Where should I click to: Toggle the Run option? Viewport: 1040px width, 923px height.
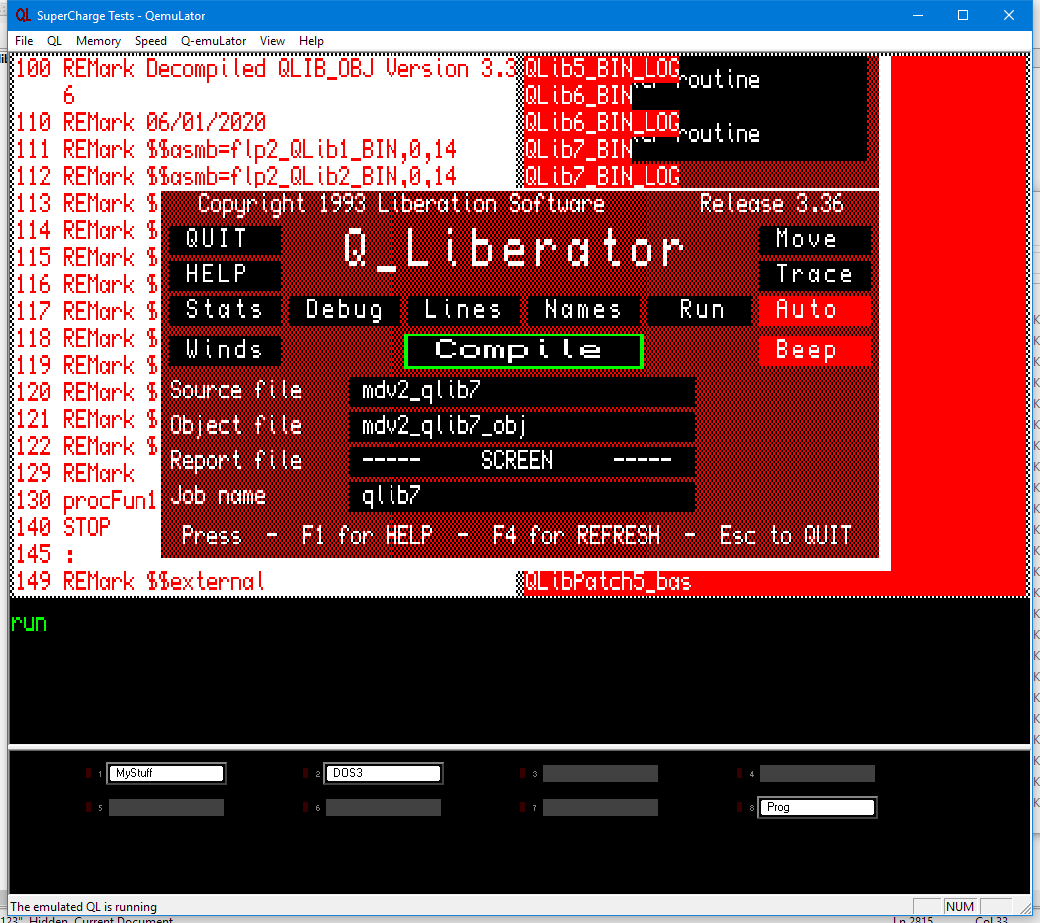click(701, 310)
